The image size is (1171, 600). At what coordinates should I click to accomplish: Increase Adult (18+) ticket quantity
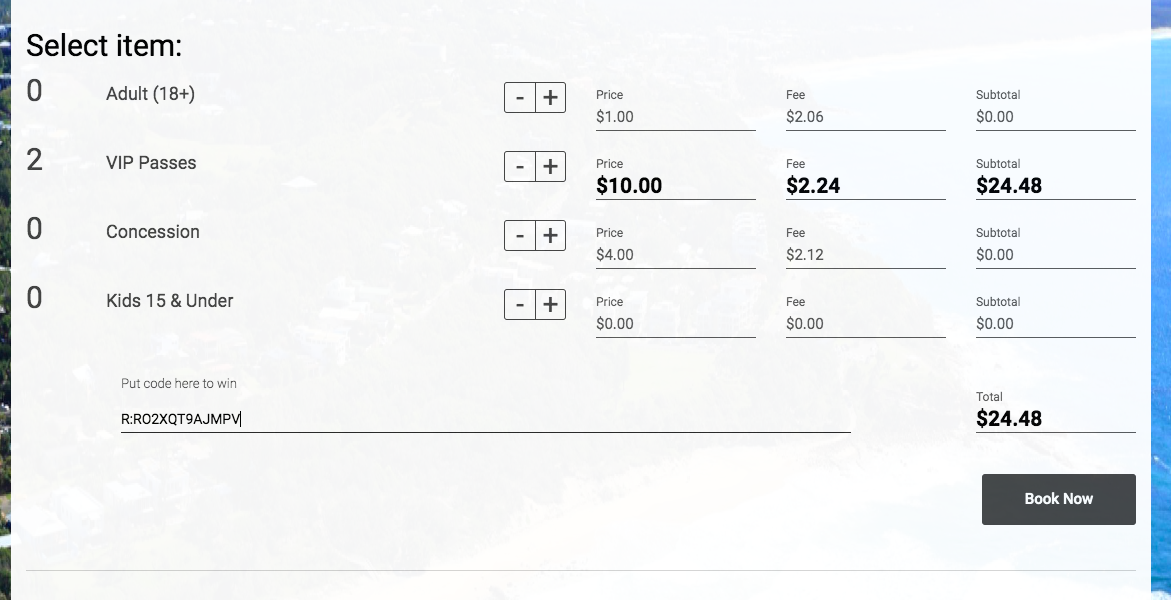tap(550, 97)
